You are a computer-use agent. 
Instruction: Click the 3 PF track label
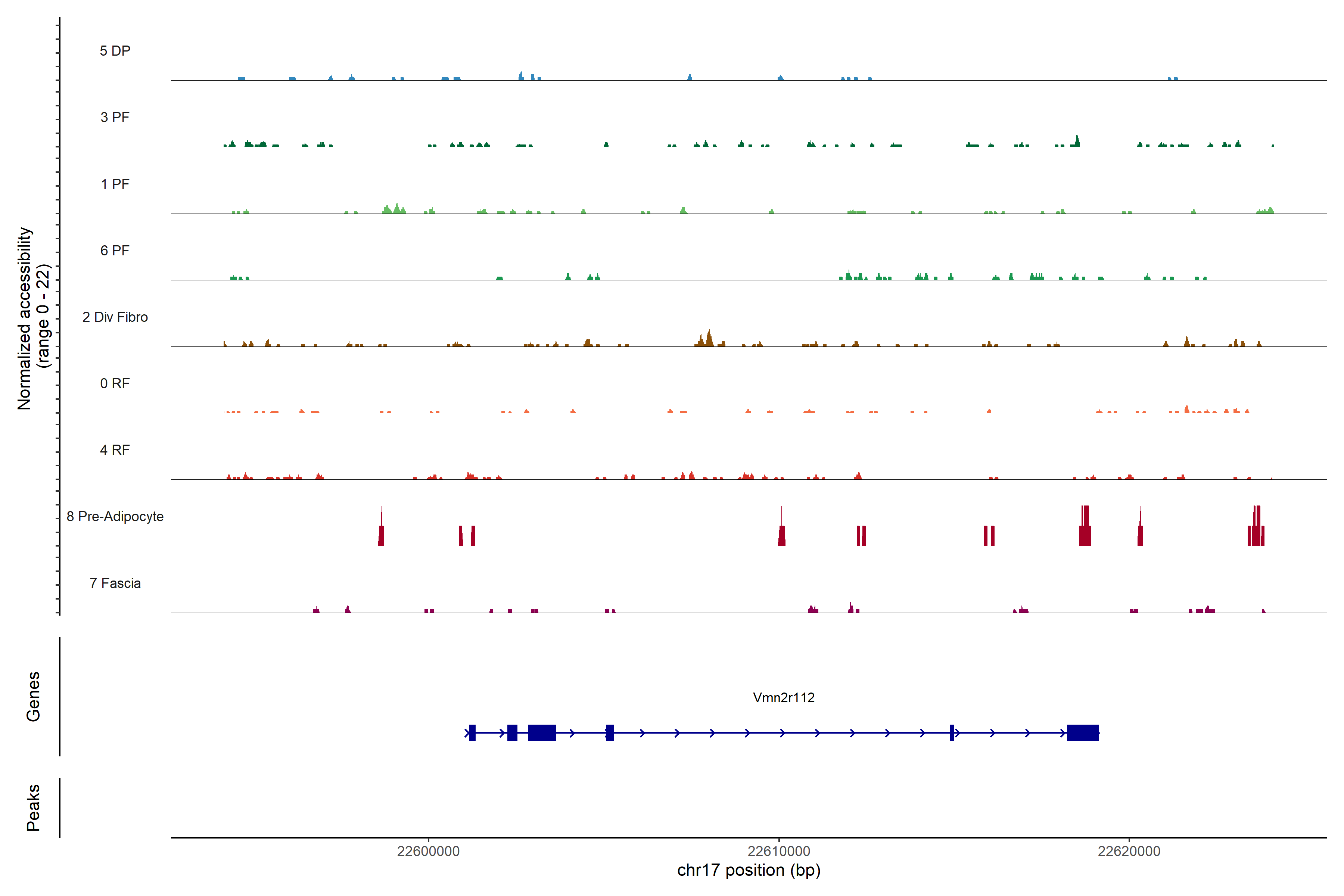115,117
